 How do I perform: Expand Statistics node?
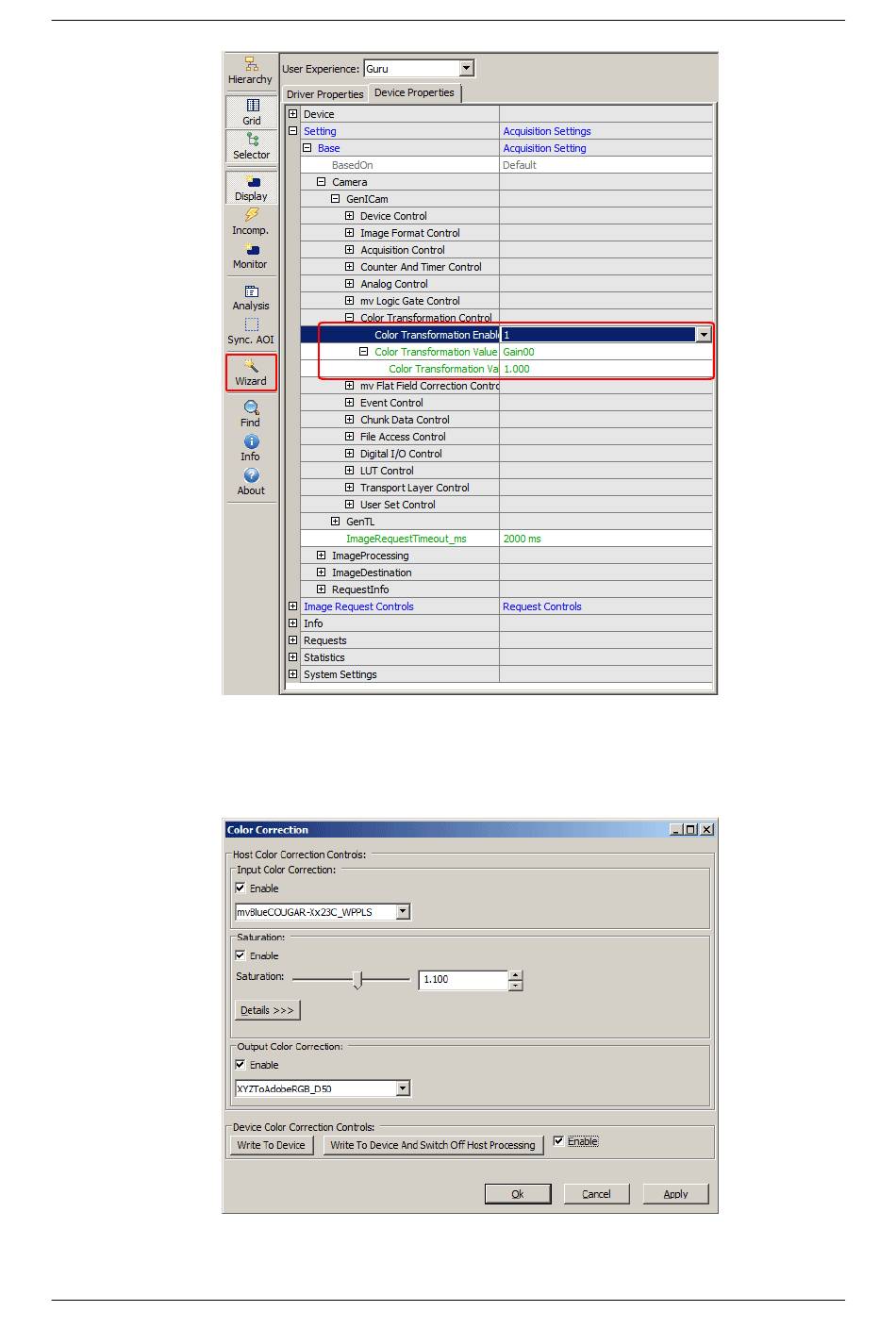pyautogui.click(x=292, y=657)
